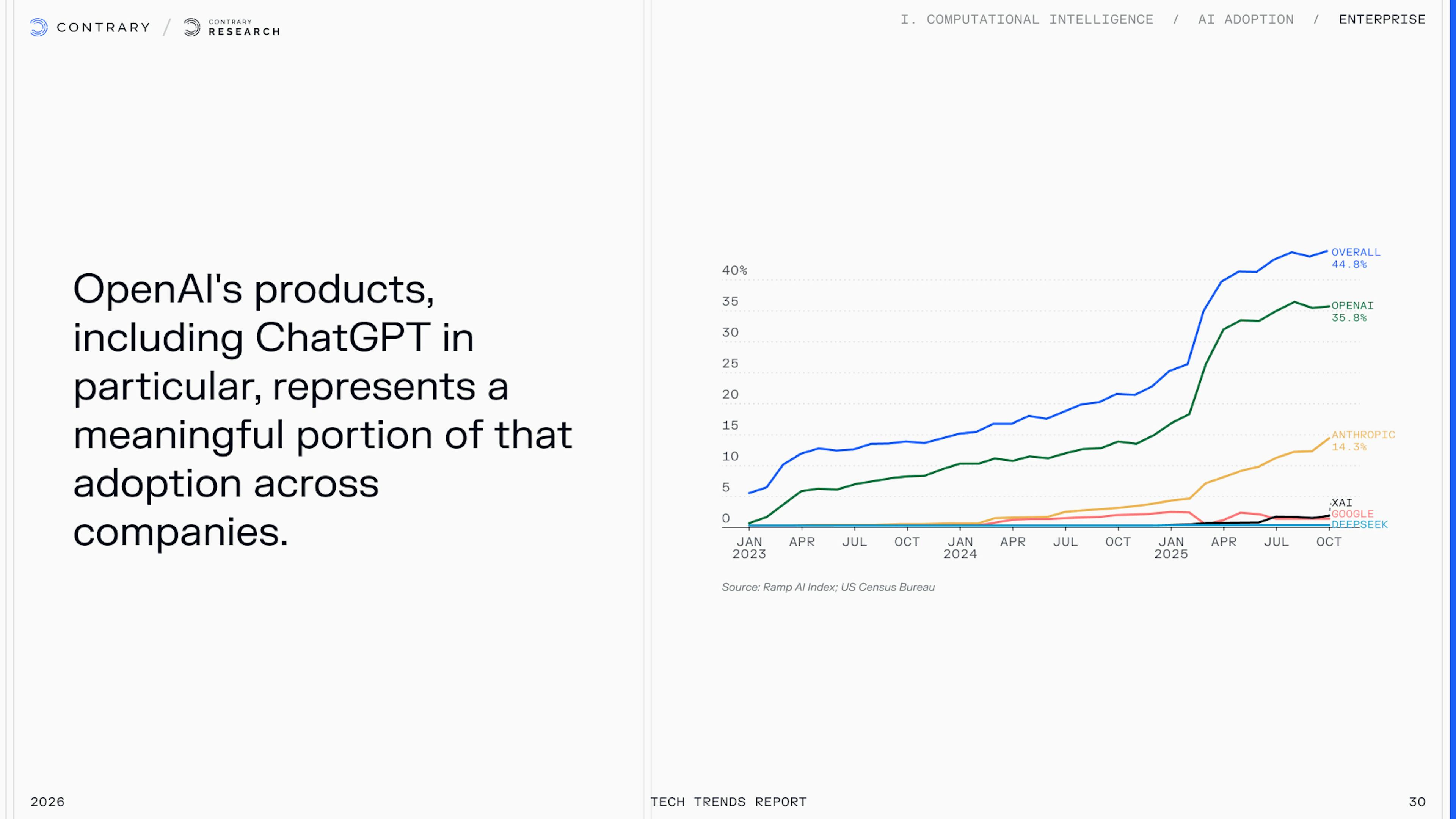Click the Anthropic 14.3% series label
The image size is (1456, 819).
click(1363, 440)
